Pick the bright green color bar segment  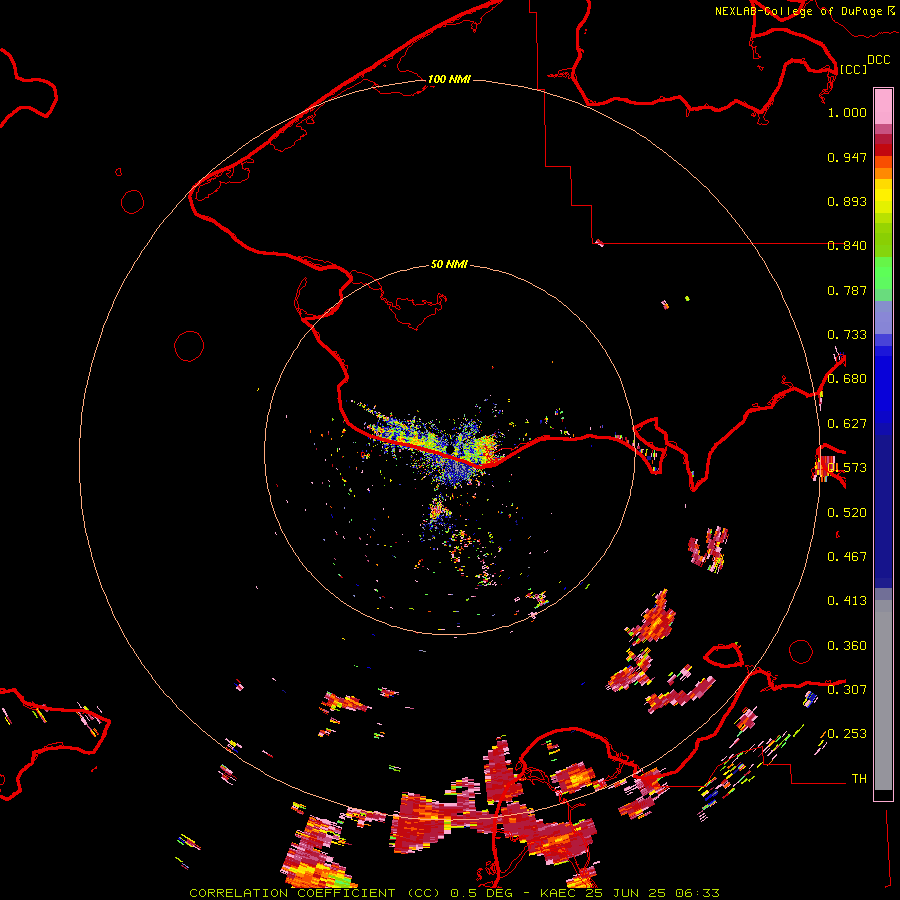point(883,273)
